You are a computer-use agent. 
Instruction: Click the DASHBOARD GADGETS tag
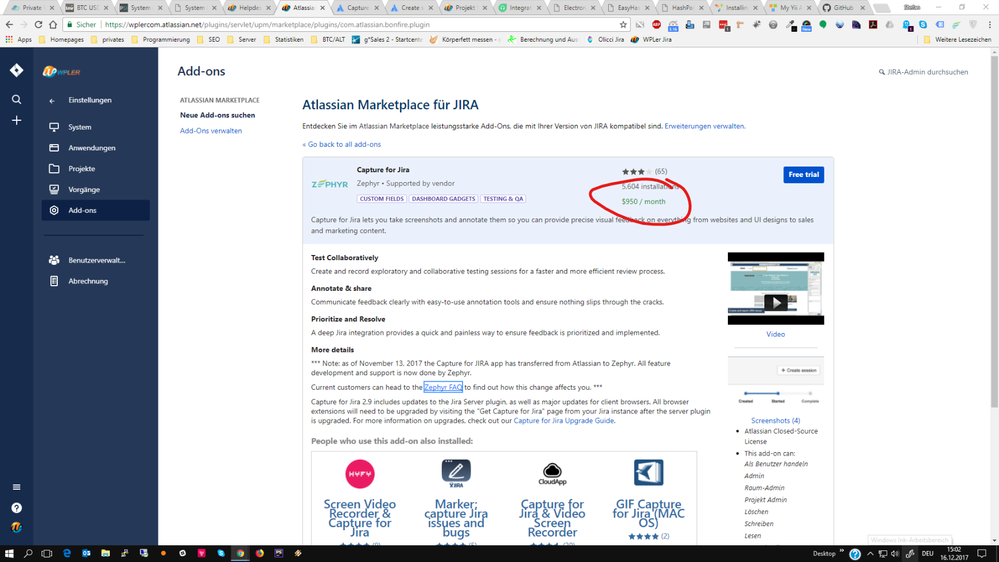(x=443, y=199)
